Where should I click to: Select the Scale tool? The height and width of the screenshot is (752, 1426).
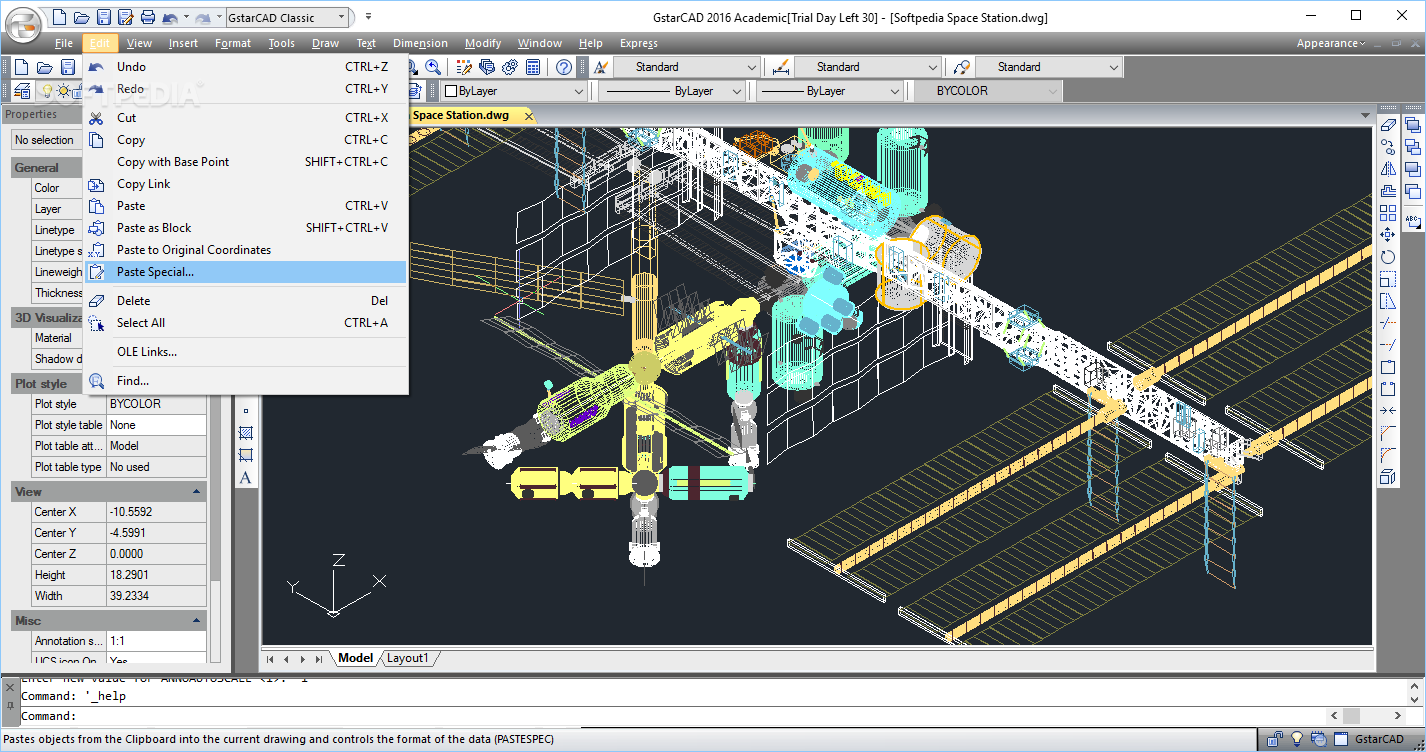[1388, 279]
